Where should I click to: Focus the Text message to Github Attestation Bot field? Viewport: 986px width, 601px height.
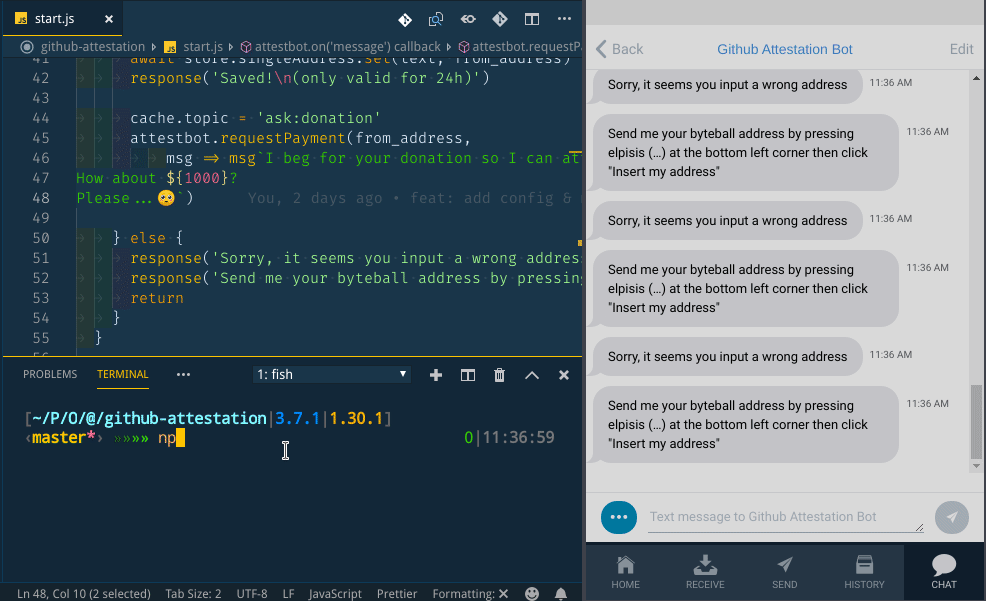coord(785,517)
